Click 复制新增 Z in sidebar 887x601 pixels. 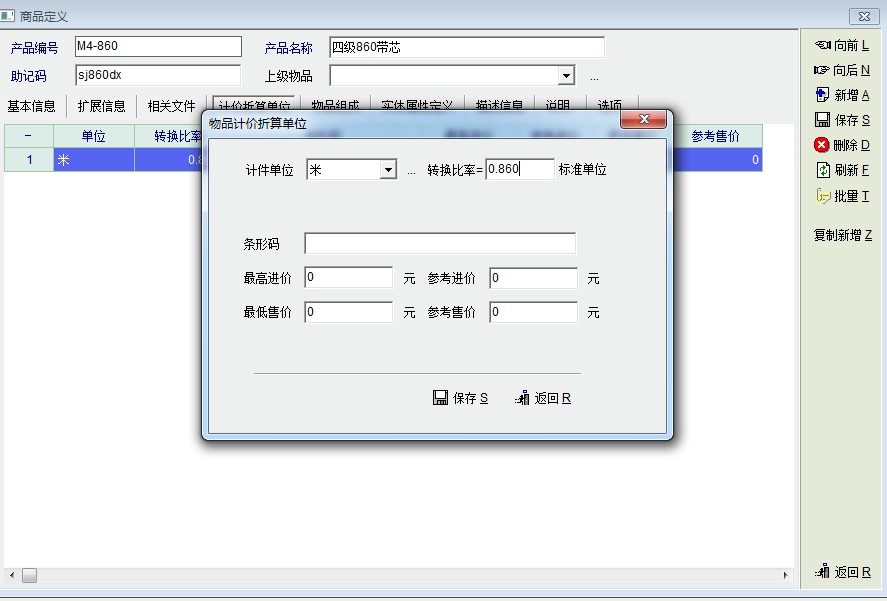[842, 236]
